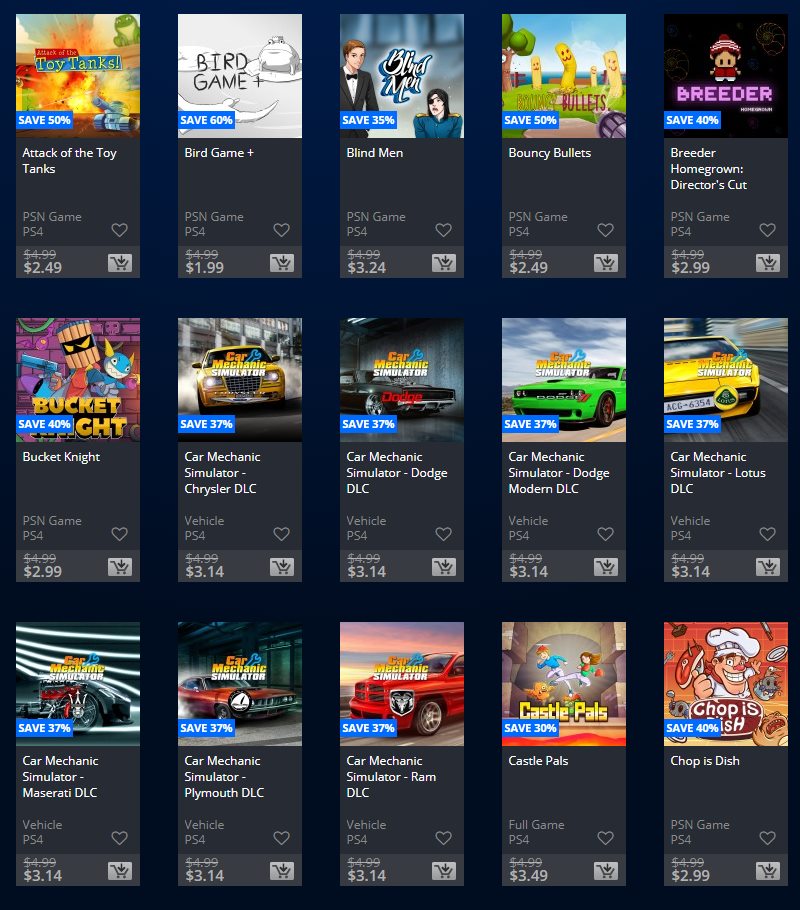Toggle wishlist heart for Maserati DLC
Viewport: 800px width, 910px height.
[x=120, y=838]
